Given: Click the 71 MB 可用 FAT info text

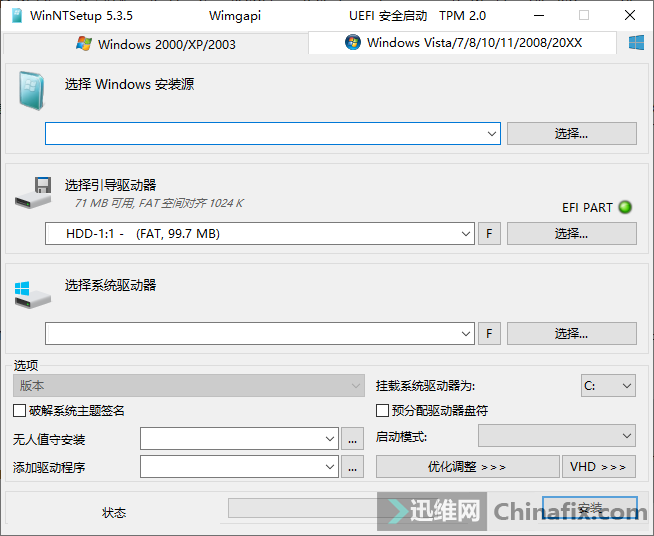Looking at the screenshot, I should pos(159,203).
